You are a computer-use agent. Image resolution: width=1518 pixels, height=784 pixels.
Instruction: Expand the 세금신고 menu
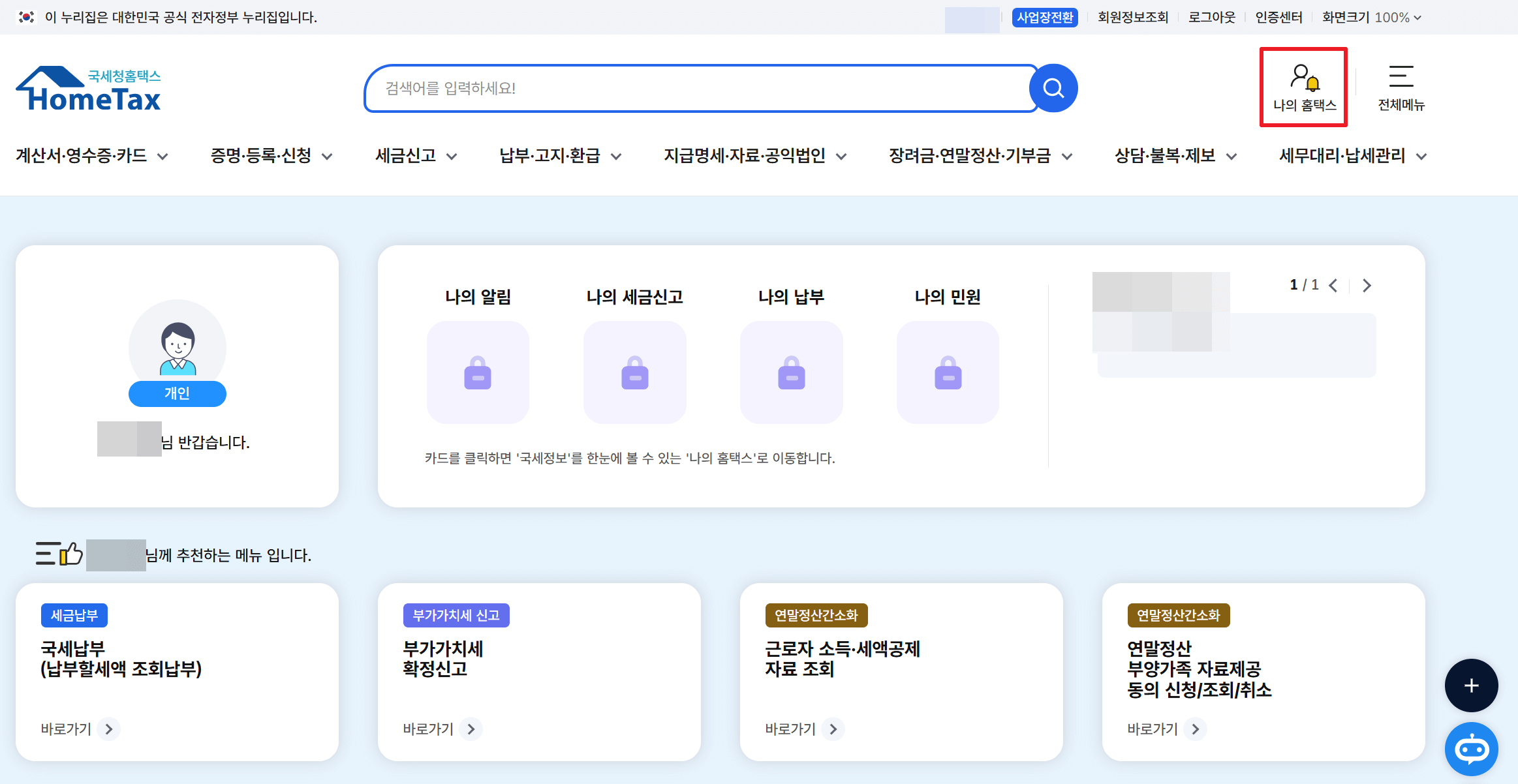[x=416, y=156]
